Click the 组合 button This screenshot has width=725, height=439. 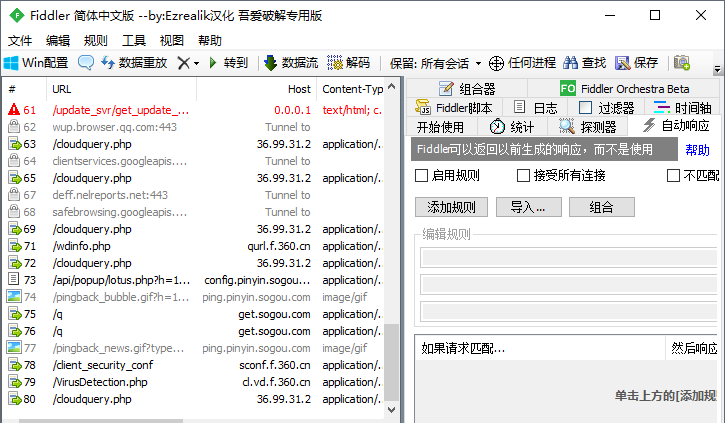[x=602, y=207]
